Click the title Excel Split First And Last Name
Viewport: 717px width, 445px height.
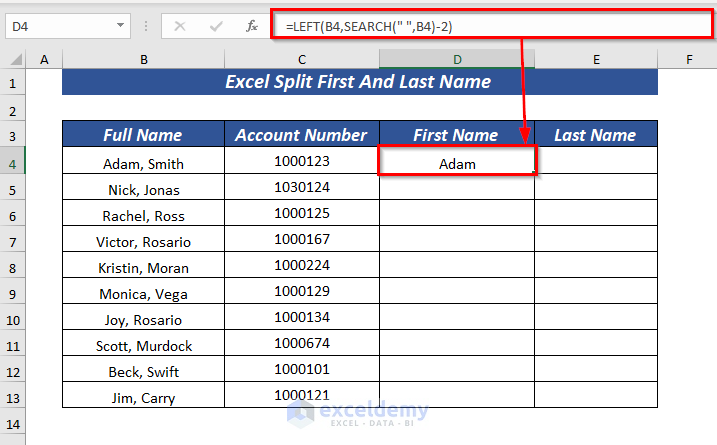359,83
